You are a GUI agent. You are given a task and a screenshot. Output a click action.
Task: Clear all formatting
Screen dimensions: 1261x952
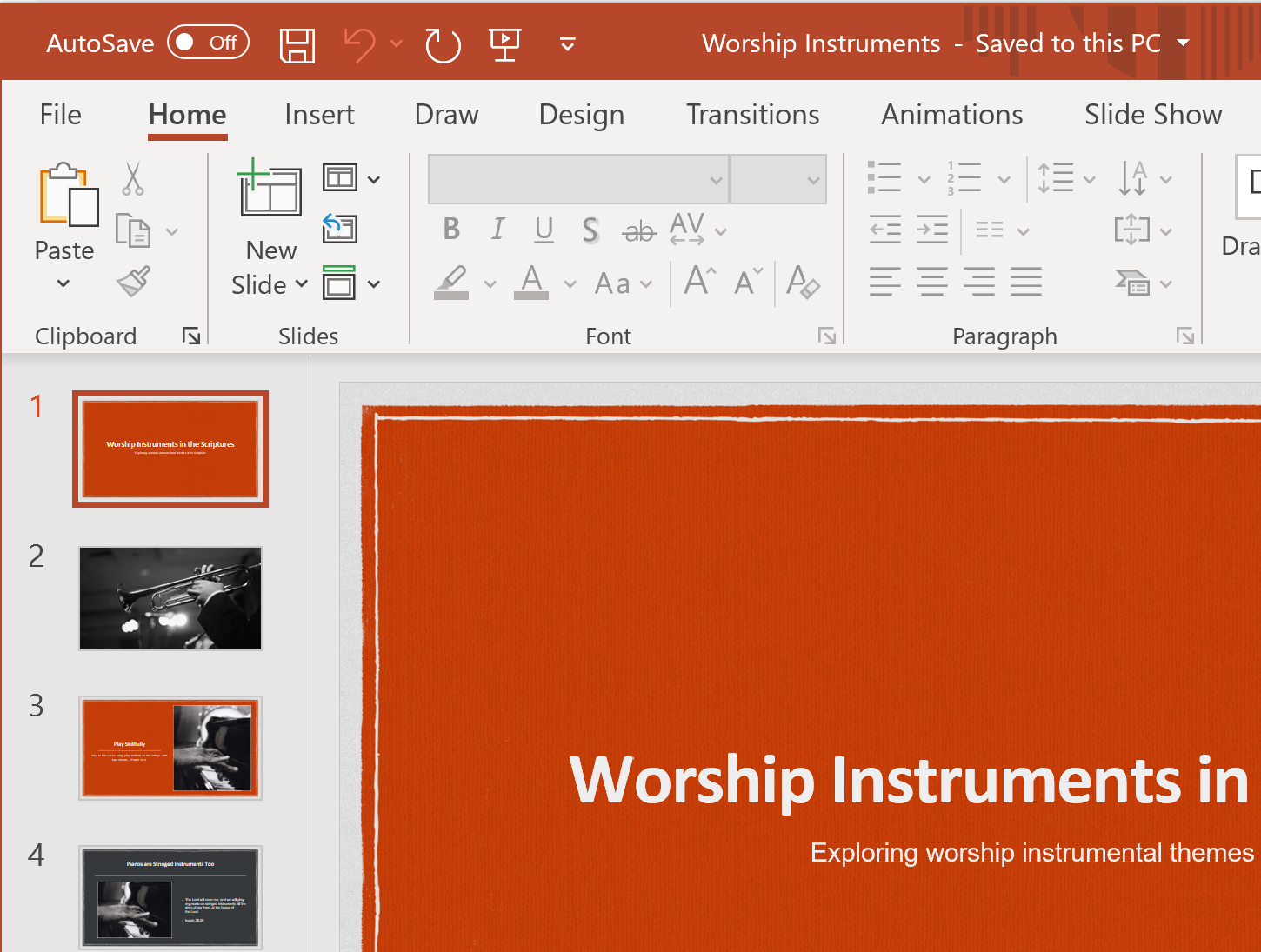[802, 283]
